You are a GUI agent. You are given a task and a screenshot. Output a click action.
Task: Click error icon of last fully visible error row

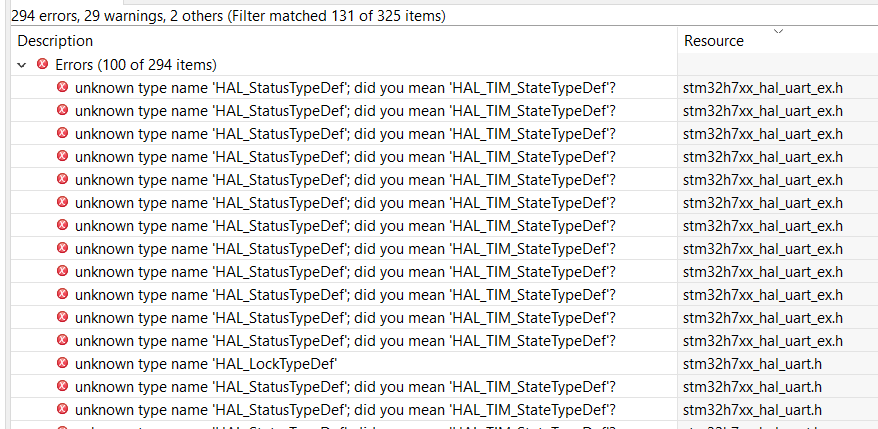62,409
